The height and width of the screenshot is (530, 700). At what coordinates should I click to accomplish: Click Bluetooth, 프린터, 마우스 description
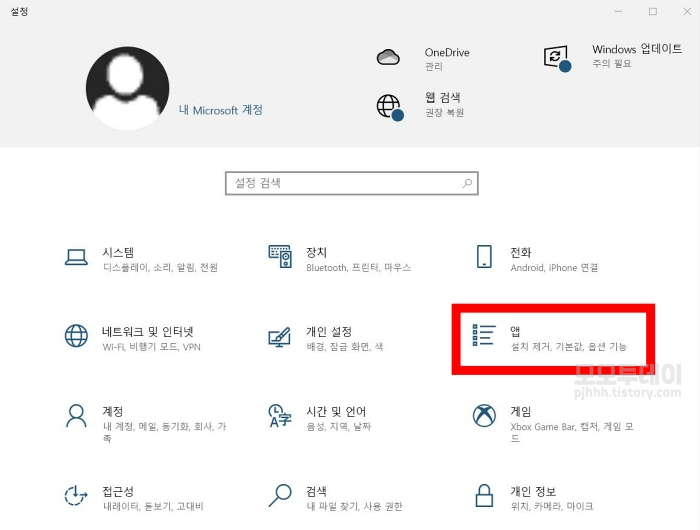click(358, 267)
